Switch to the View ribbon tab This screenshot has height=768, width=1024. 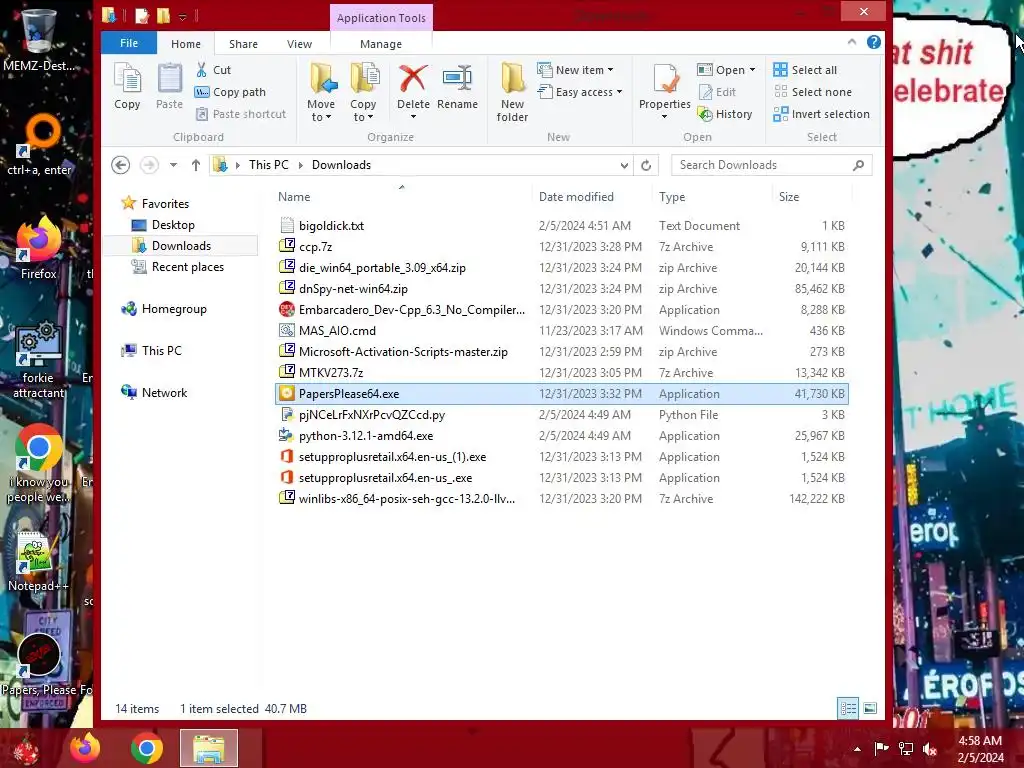coord(299,44)
